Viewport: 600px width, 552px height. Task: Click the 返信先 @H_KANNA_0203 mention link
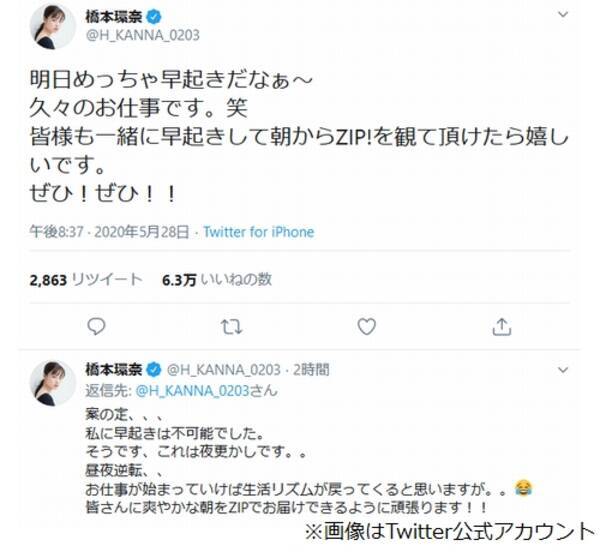(192, 391)
